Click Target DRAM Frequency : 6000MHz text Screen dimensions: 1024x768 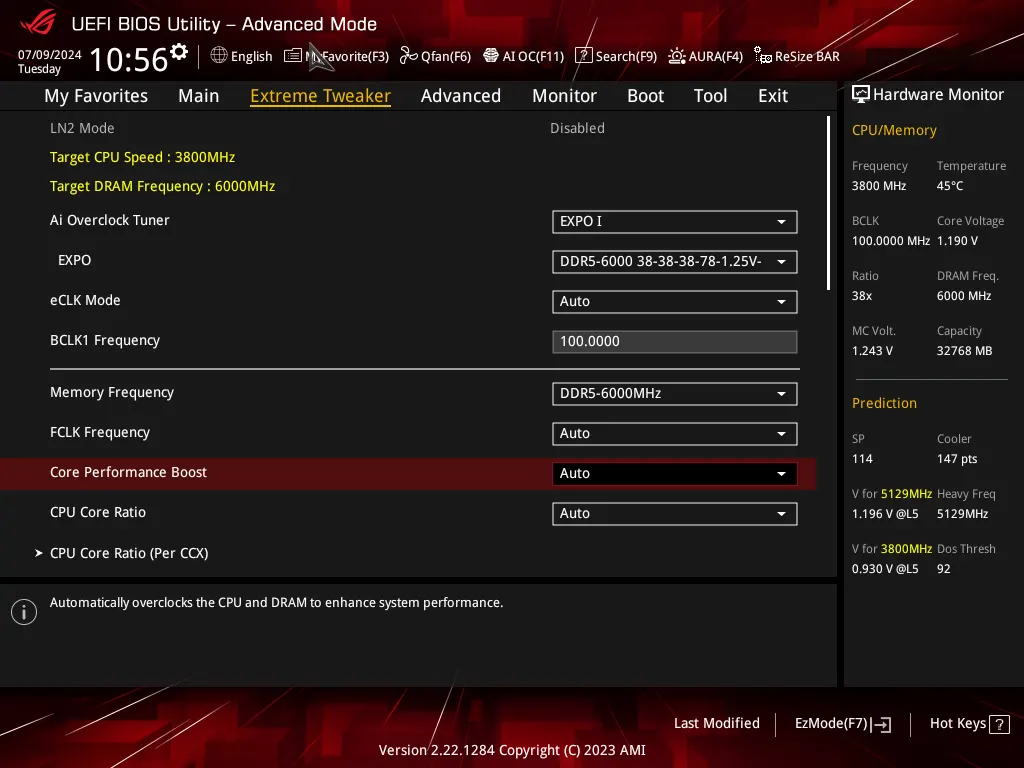(x=163, y=186)
